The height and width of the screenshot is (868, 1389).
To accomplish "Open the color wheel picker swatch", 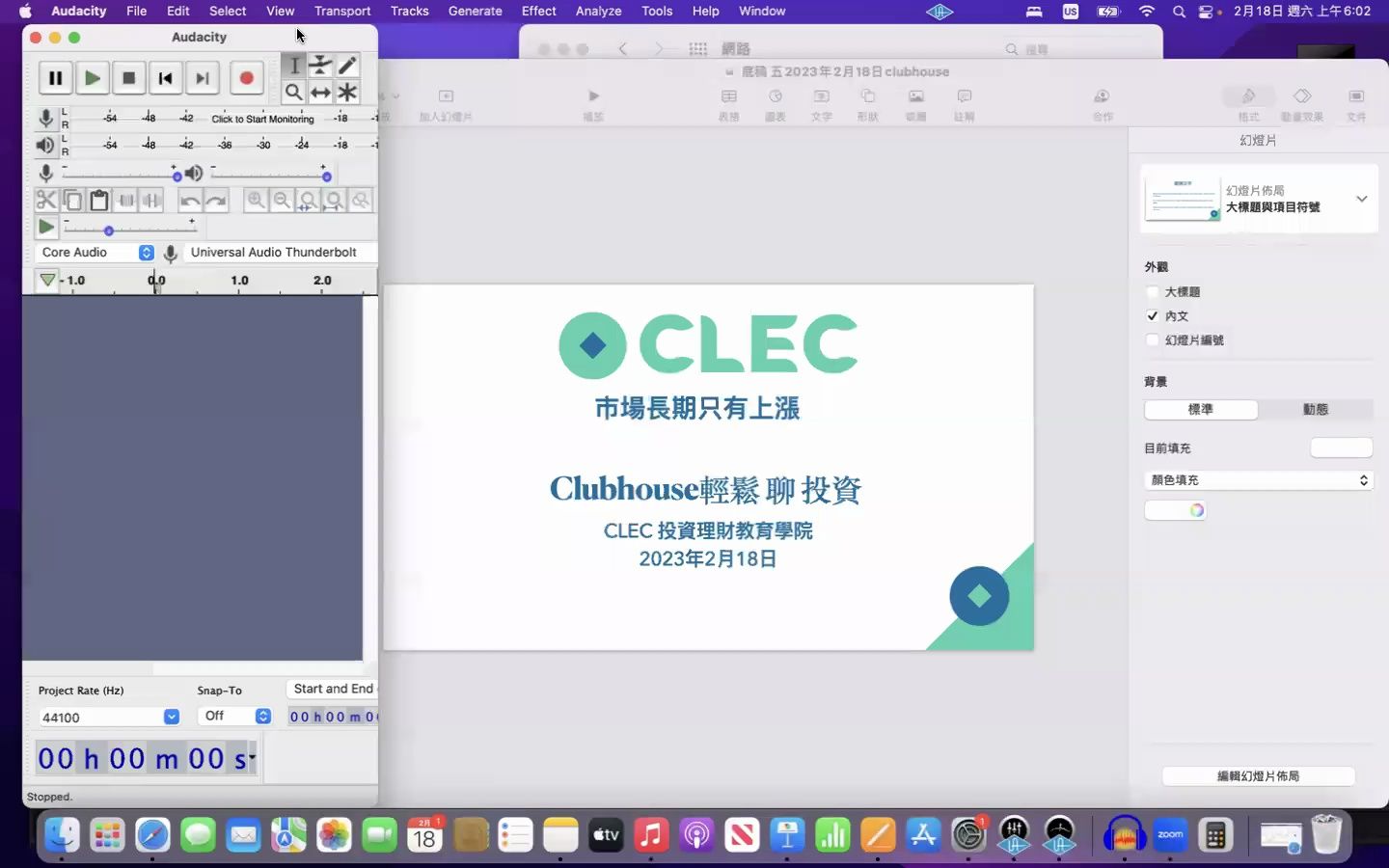I will tap(1196, 510).
